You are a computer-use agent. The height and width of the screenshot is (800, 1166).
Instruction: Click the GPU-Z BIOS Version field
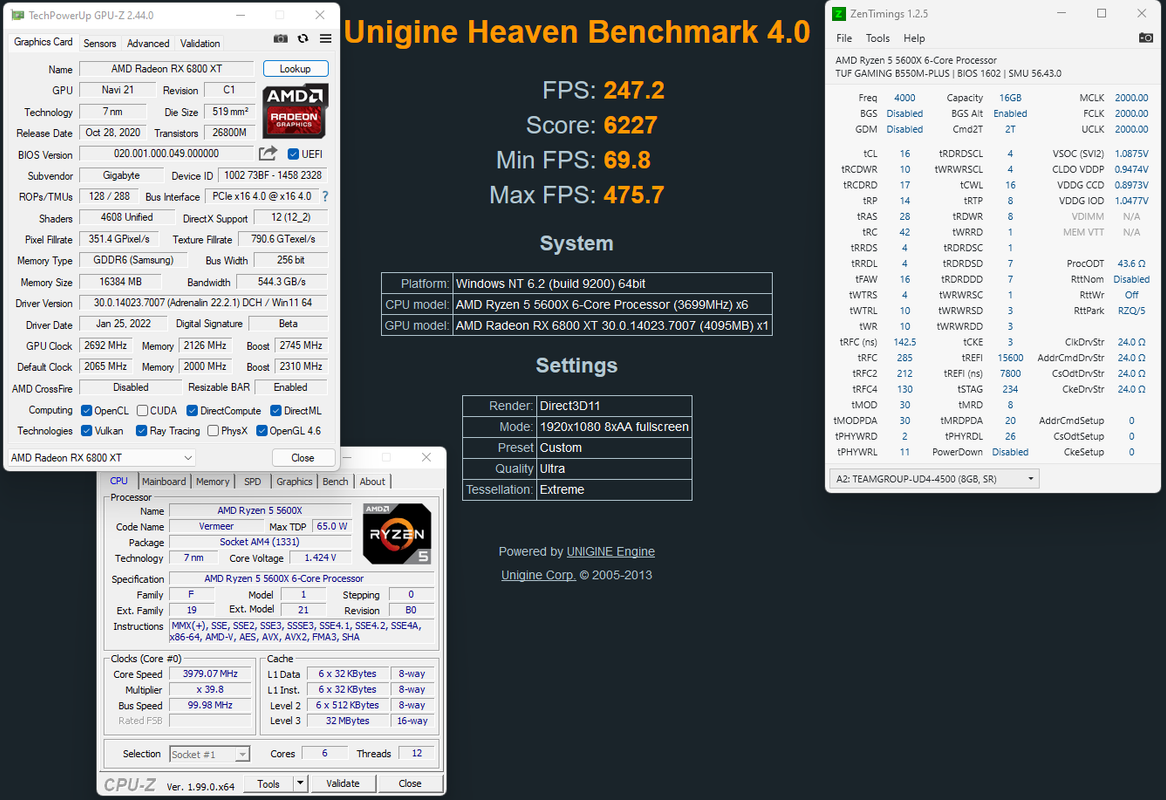(x=167, y=154)
